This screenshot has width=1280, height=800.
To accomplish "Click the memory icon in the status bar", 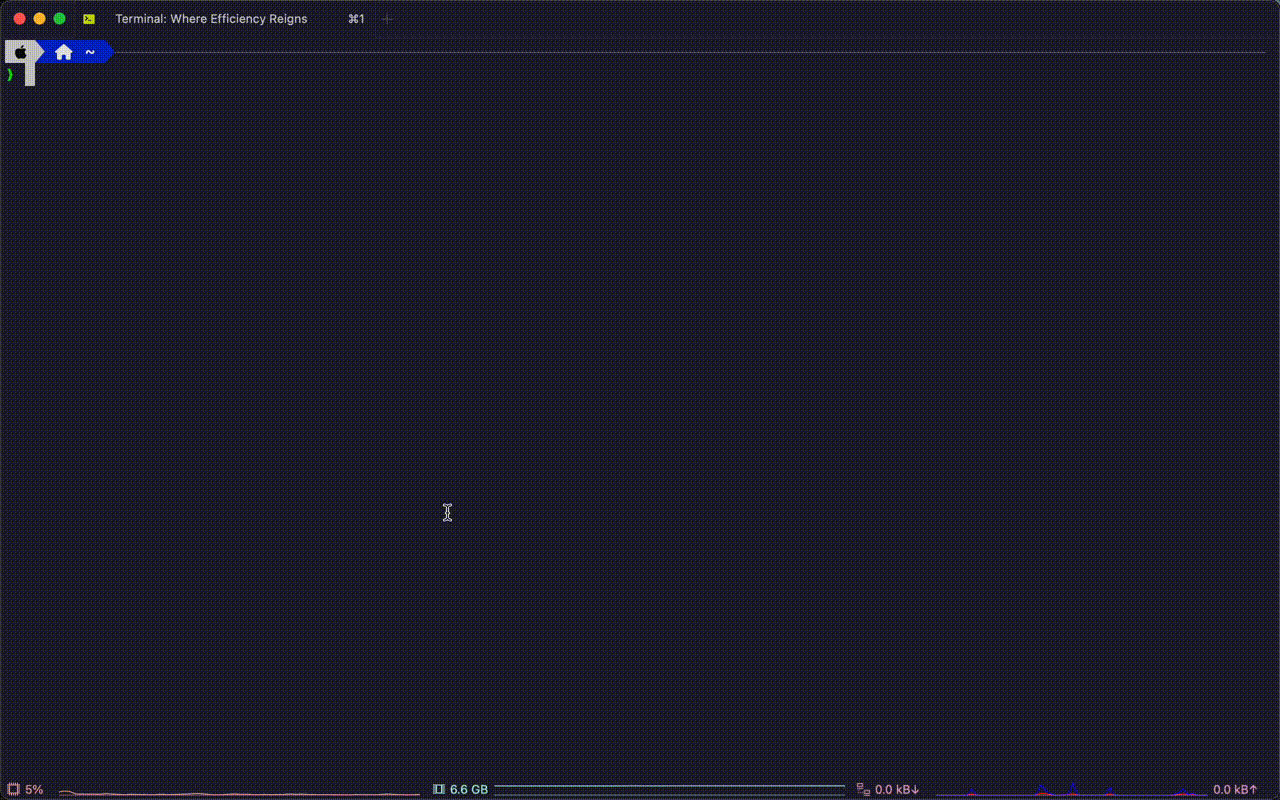I will pos(439,790).
